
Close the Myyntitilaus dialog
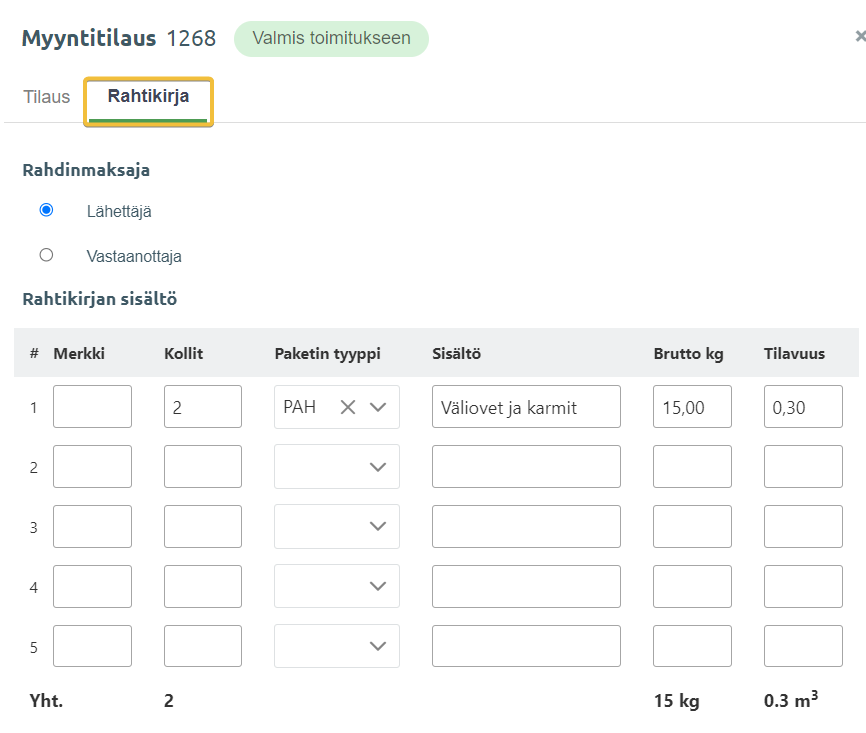point(860,38)
